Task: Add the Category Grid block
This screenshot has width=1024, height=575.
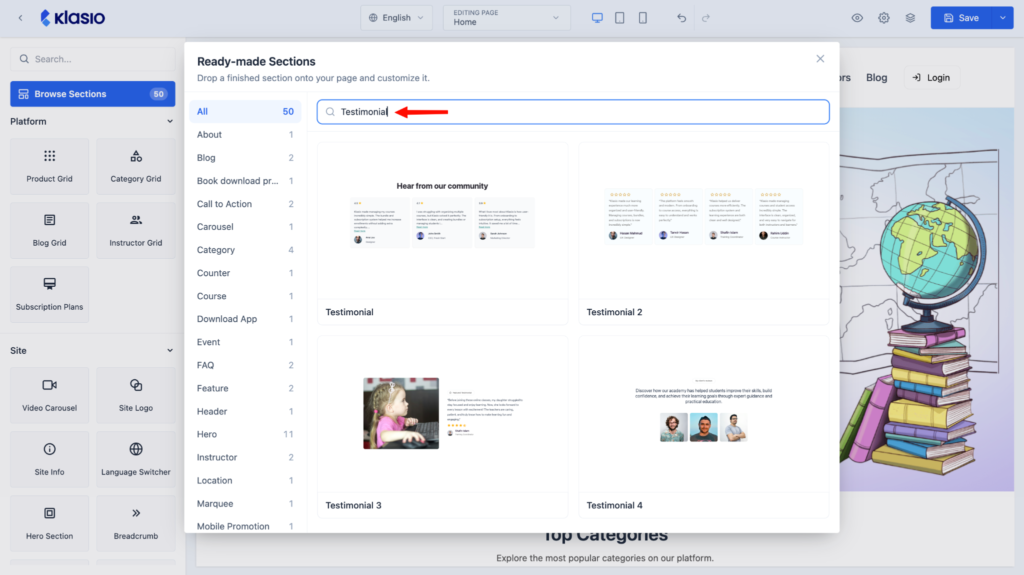Action: pyautogui.click(x=136, y=166)
